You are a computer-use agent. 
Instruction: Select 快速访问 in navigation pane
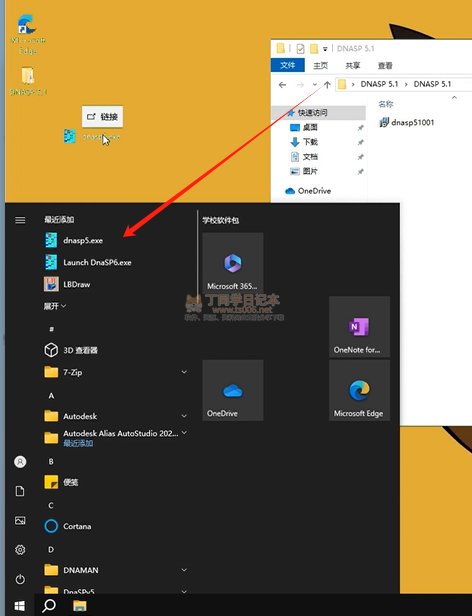pos(319,113)
